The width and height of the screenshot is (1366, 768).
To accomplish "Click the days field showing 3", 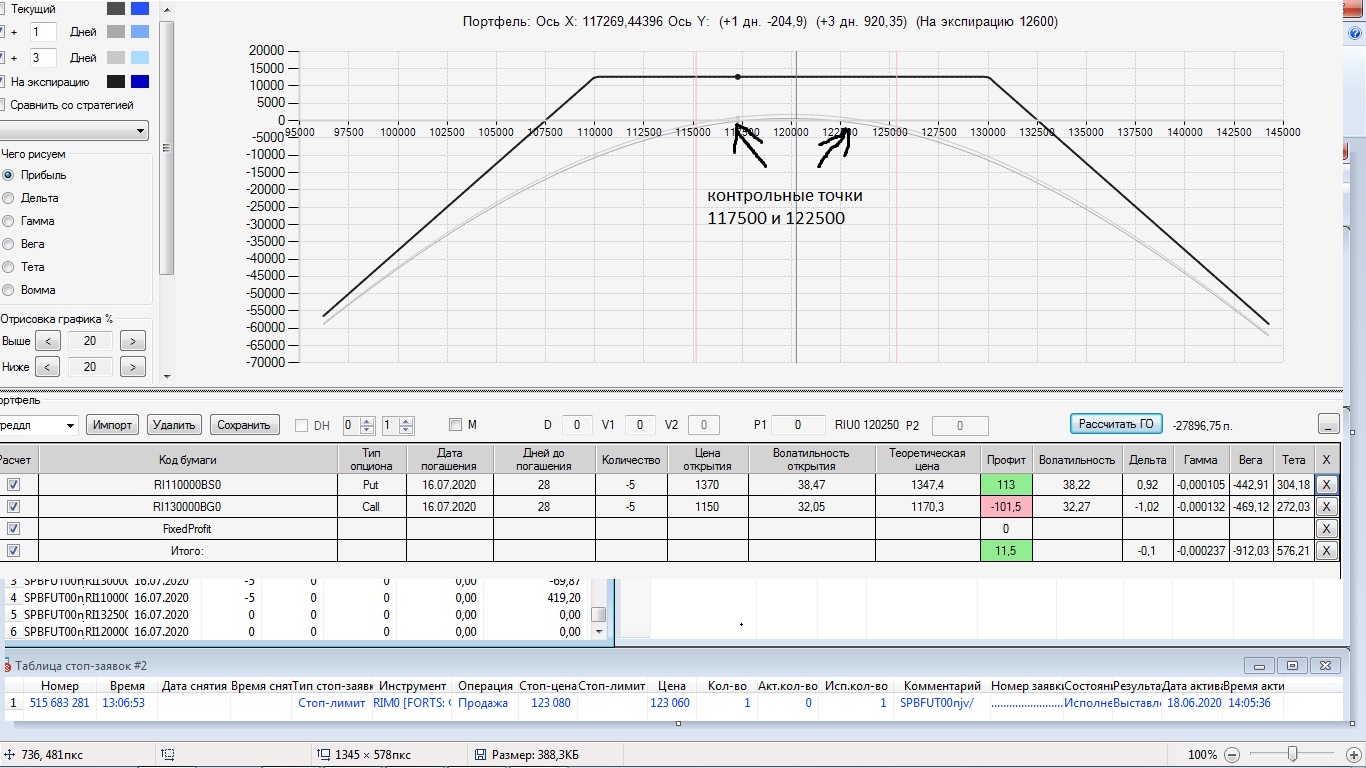I will point(44,58).
